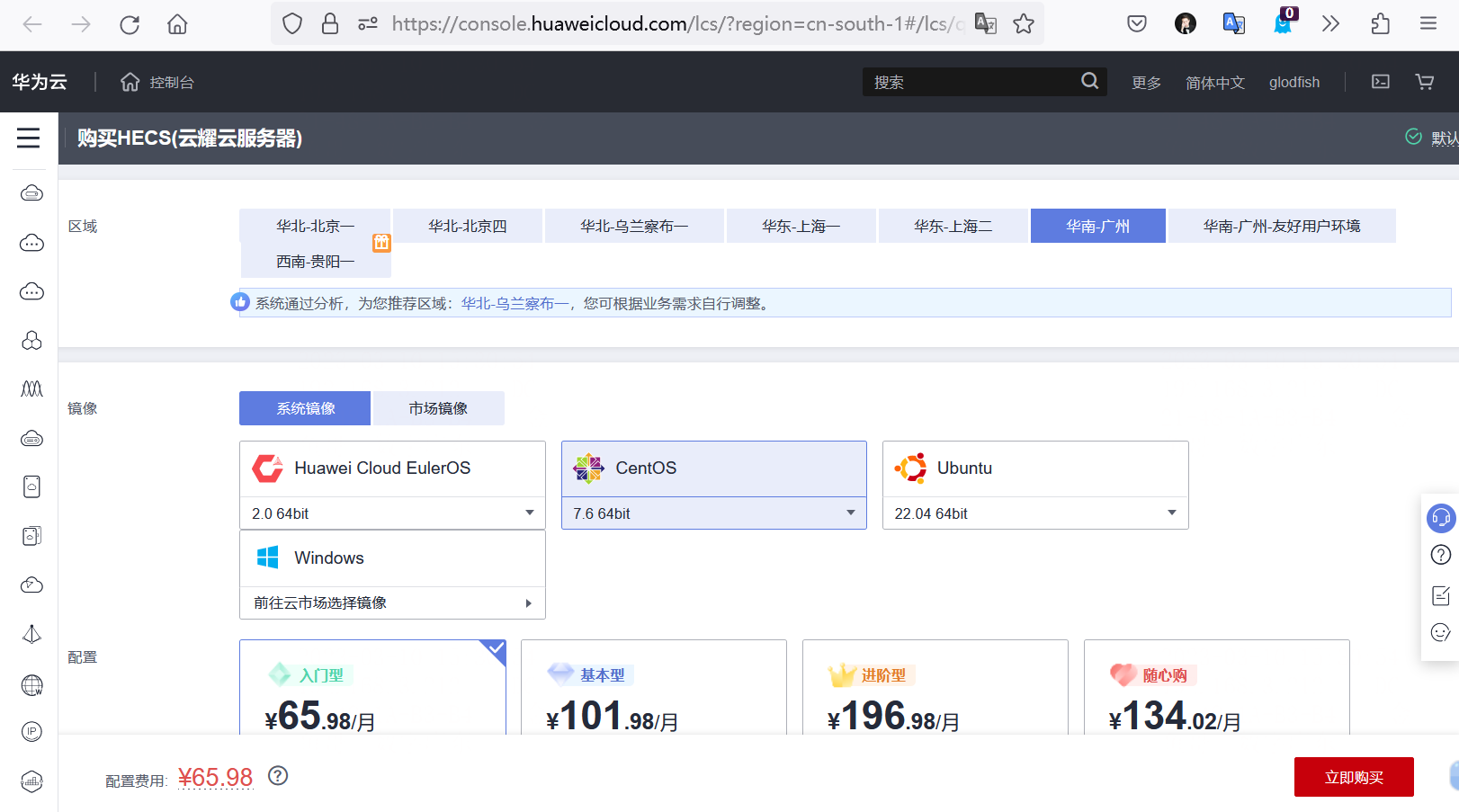Image resolution: width=1459 pixels, height=812 pixels.
Task: Select the 基本型 ¥101.98 plan
Action: 654,688
